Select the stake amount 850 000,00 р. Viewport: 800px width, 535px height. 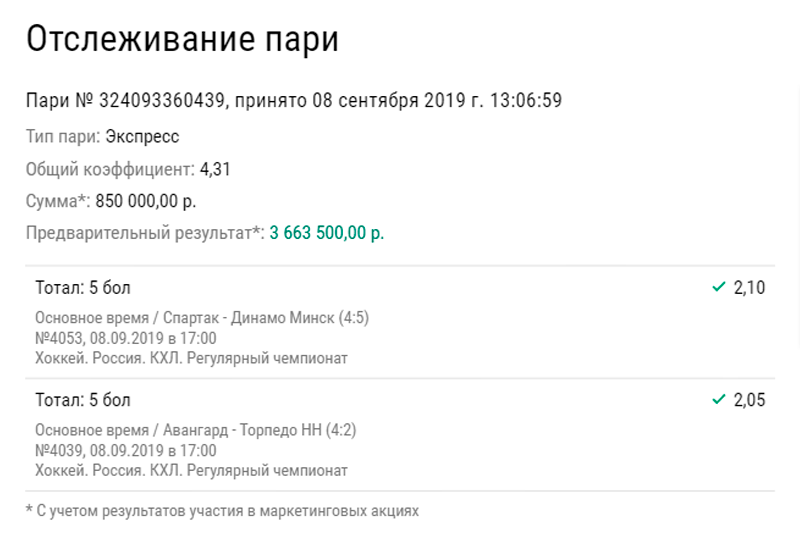[146, 201]
